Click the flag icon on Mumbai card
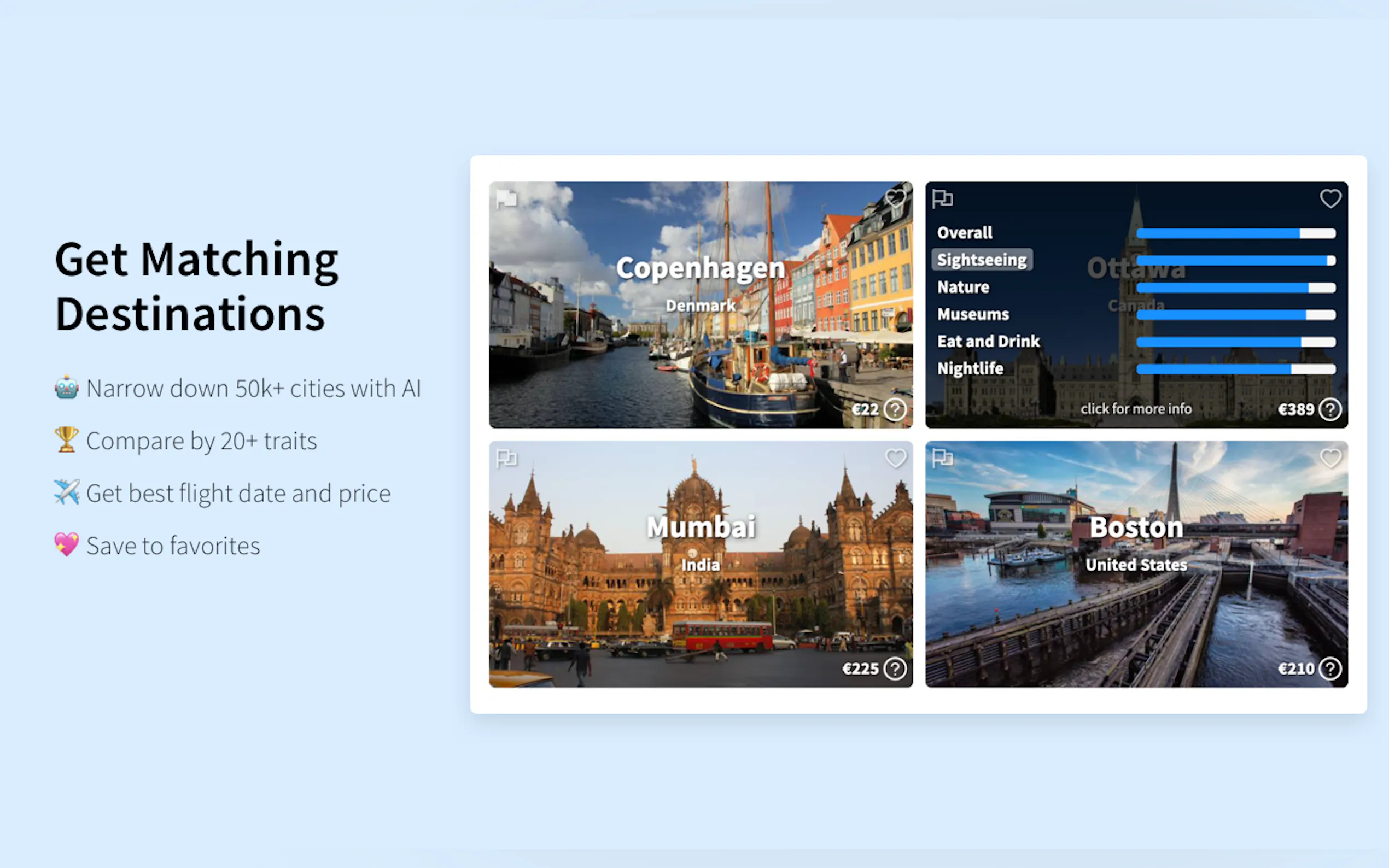The image size is (1389, 868). [x=506, y=458]
